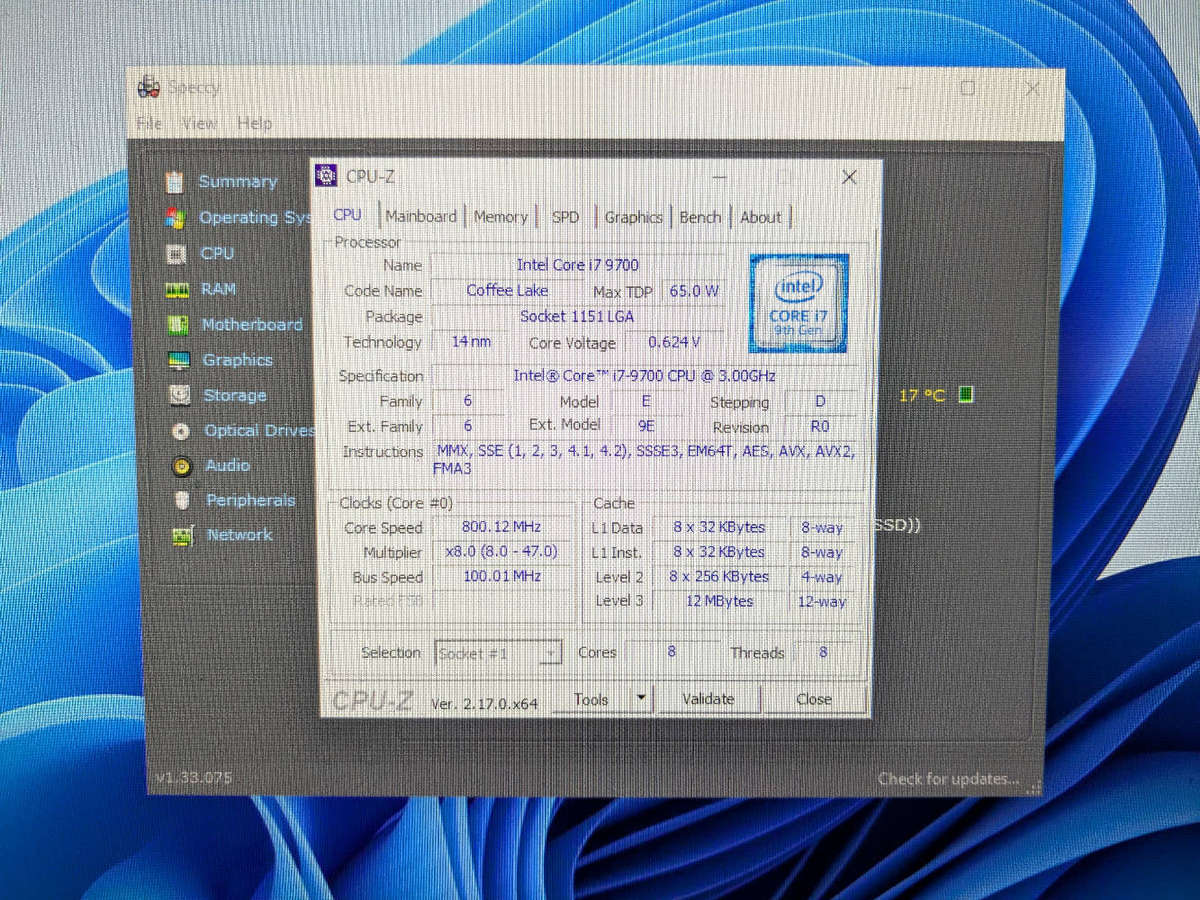
Task: Select the Network section in Speccy
Action: tap(239, 535)
